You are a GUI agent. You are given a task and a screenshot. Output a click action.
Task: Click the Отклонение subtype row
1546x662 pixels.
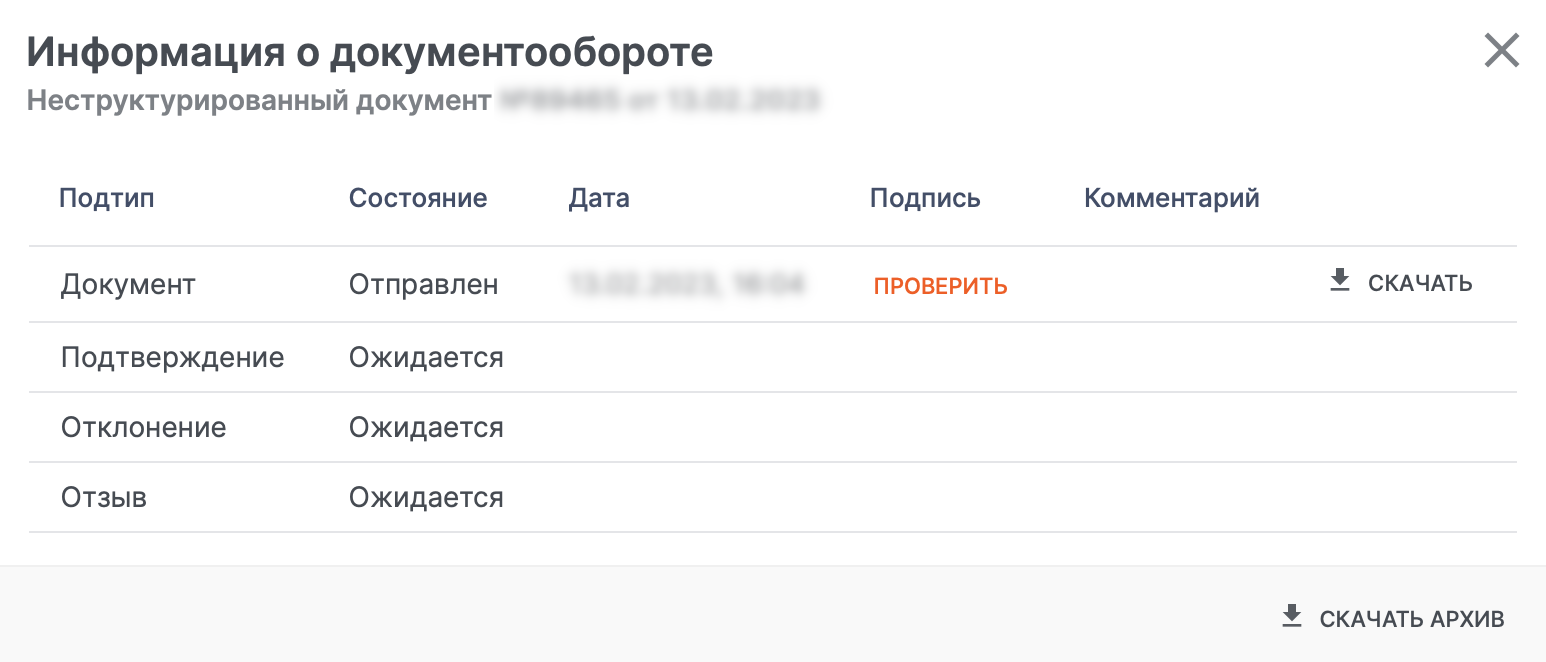click(144, 428)
